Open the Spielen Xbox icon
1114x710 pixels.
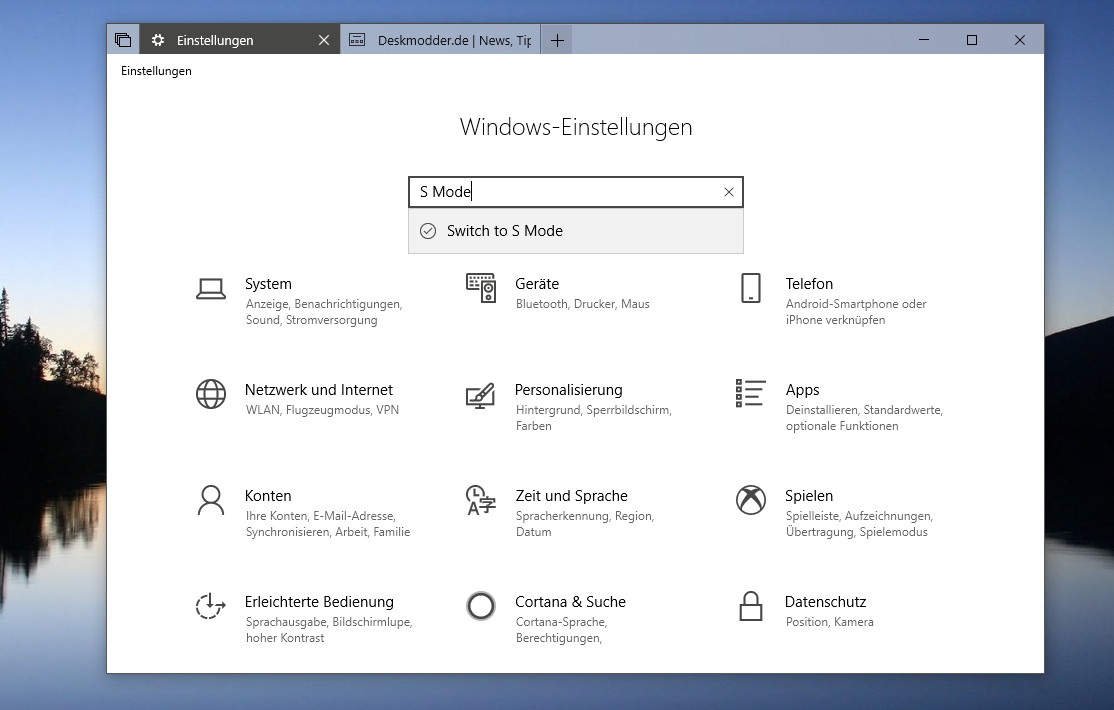pos(751,500)
